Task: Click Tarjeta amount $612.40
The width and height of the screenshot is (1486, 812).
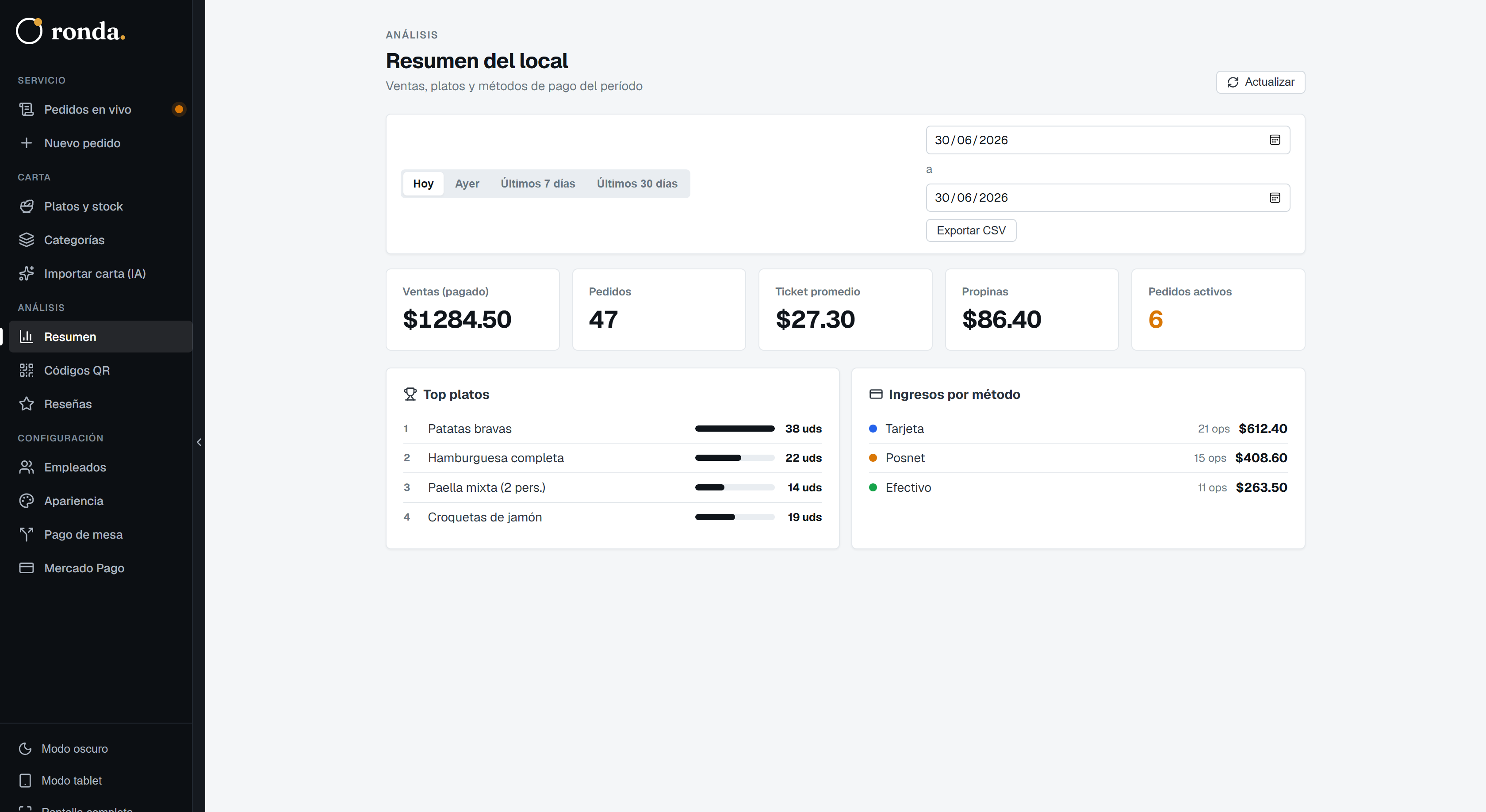Action: click(1263, 429)
